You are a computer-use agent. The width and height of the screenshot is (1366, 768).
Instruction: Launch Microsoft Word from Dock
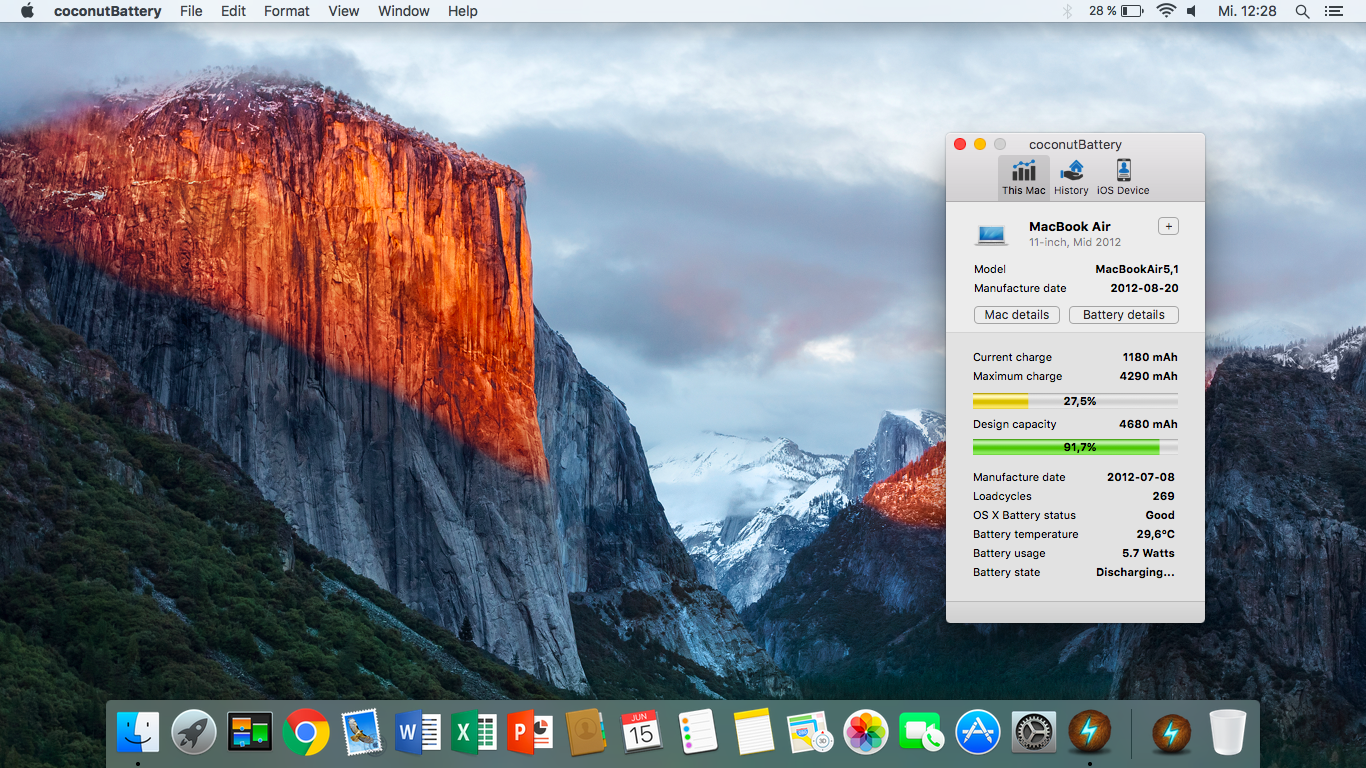click(x=418, y=732)
